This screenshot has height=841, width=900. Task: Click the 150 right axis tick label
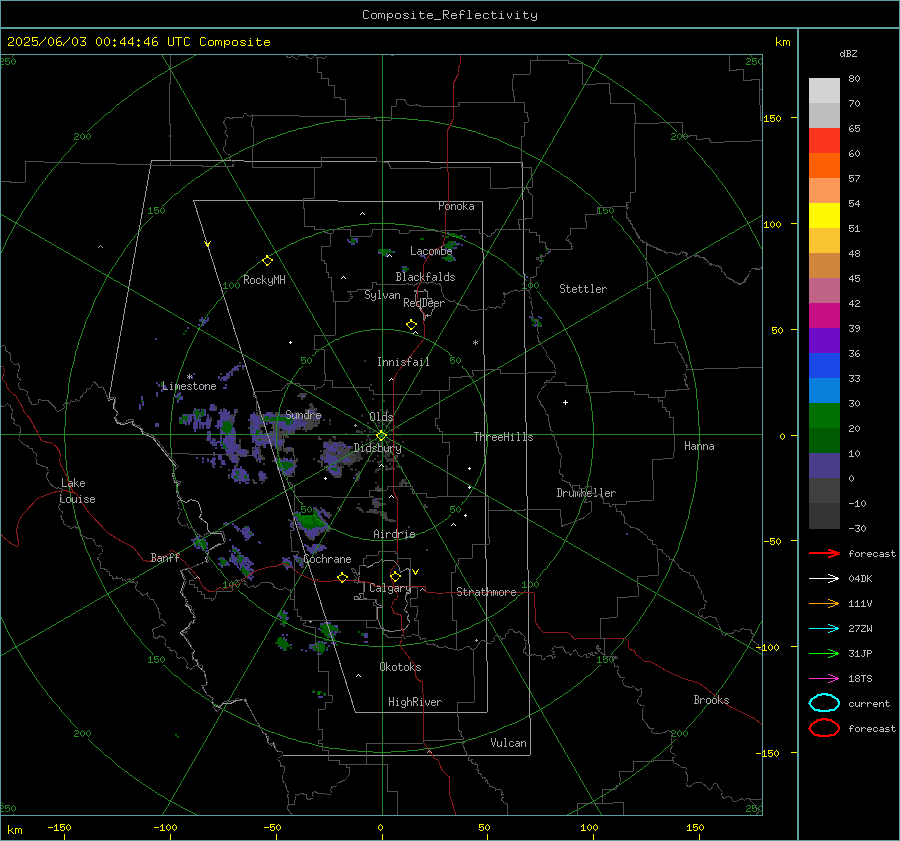click(x=772, y=118)
